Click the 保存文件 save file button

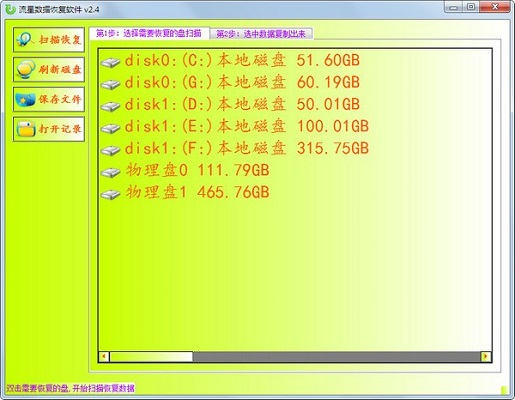point(49,99)
